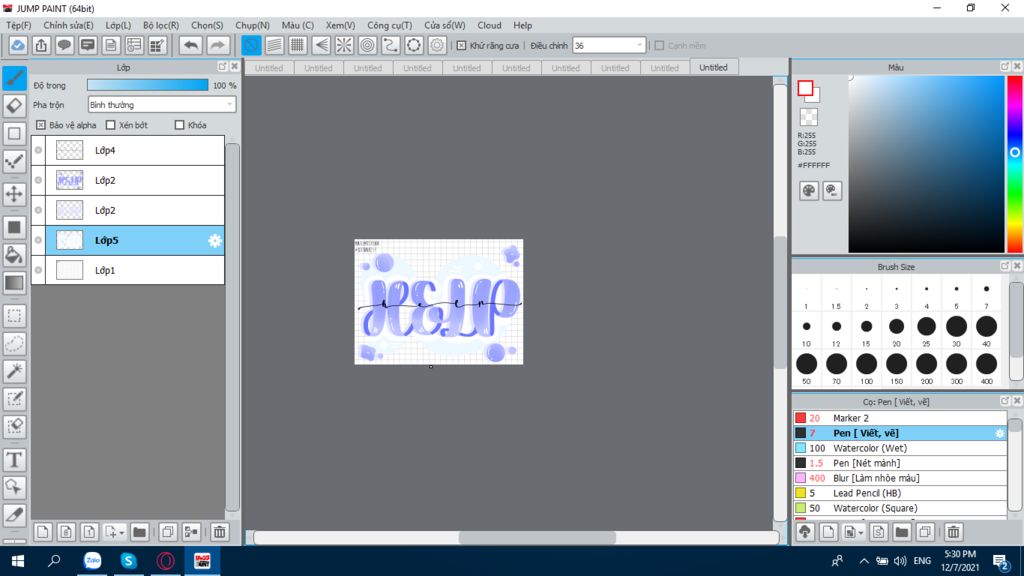1024x576 pixels.
Task: Open the Điều chỉnh value dropdown
Action: point(609,46)
